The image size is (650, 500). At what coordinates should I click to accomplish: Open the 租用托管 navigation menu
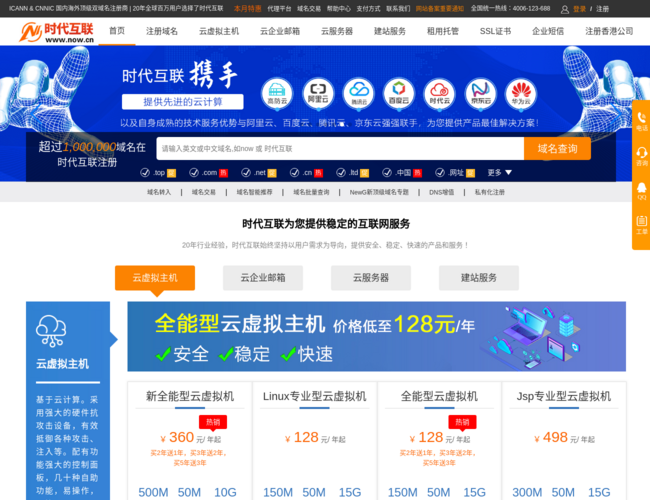coord(443,31)
